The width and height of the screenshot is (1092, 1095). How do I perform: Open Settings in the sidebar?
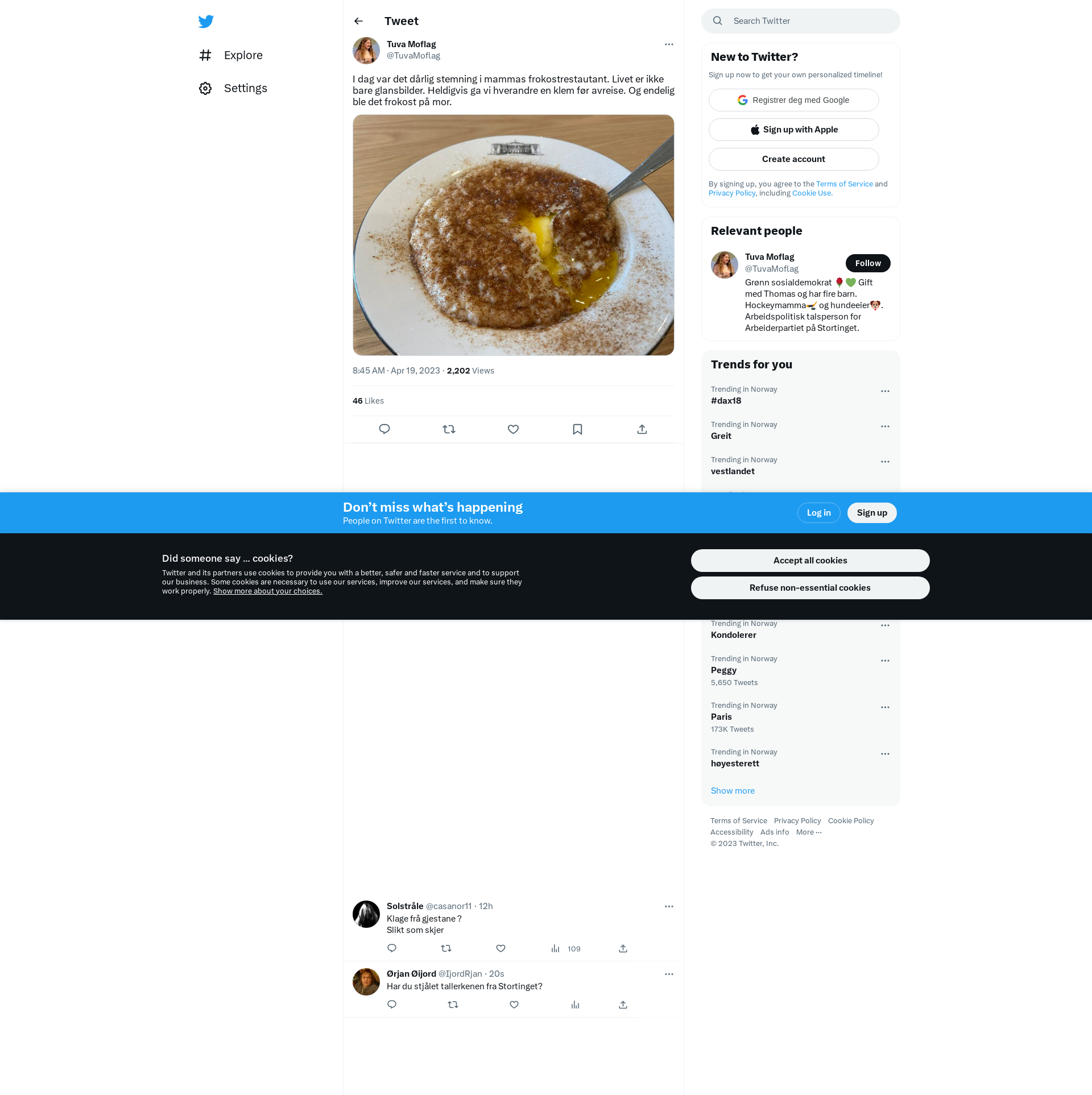click(x=233, y=88)
